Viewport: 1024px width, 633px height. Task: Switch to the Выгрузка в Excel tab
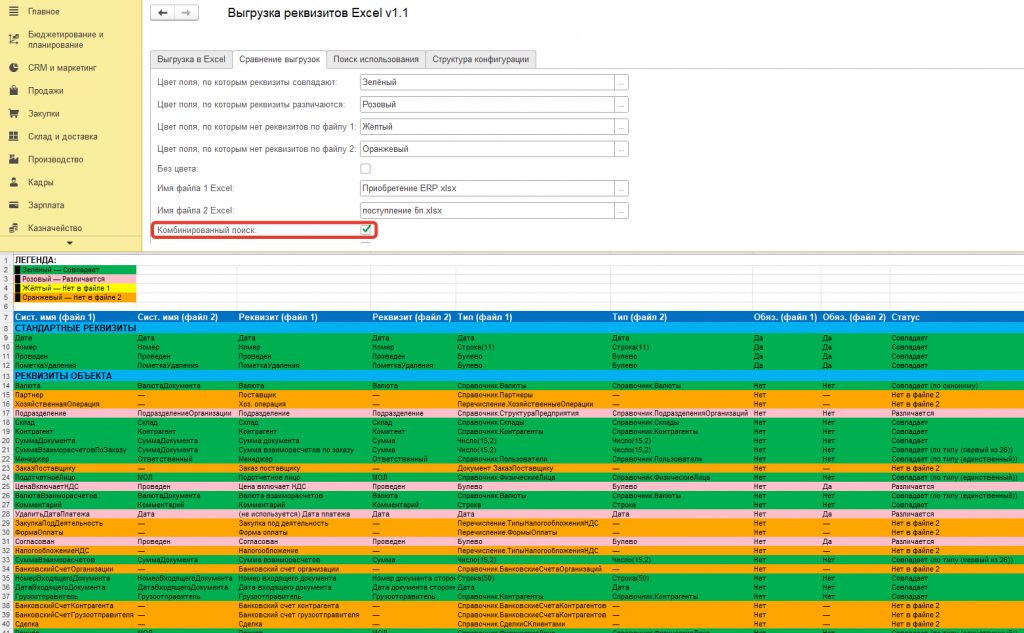(x=191, y=59)
